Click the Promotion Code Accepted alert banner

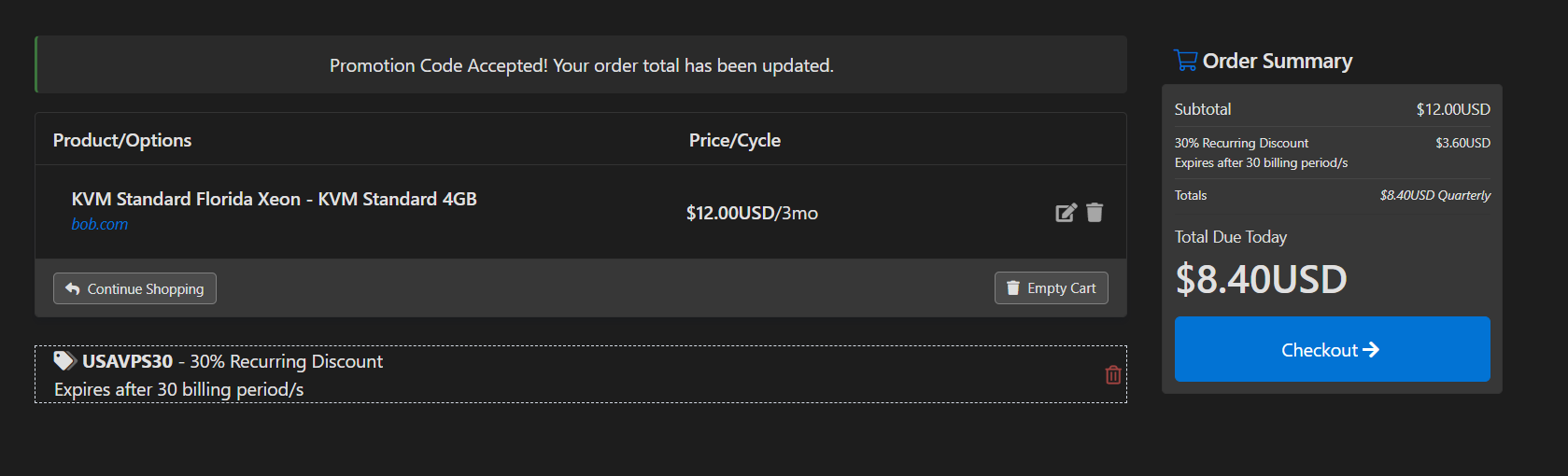581,64
